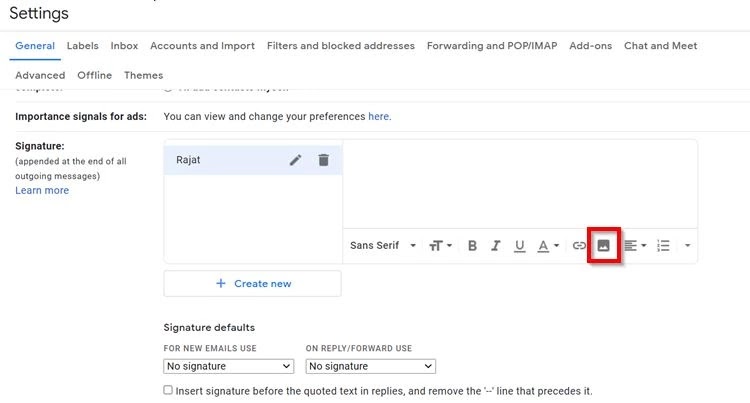
Task: Edit the Rajat signature name with pencil icon
Action: 295,160
